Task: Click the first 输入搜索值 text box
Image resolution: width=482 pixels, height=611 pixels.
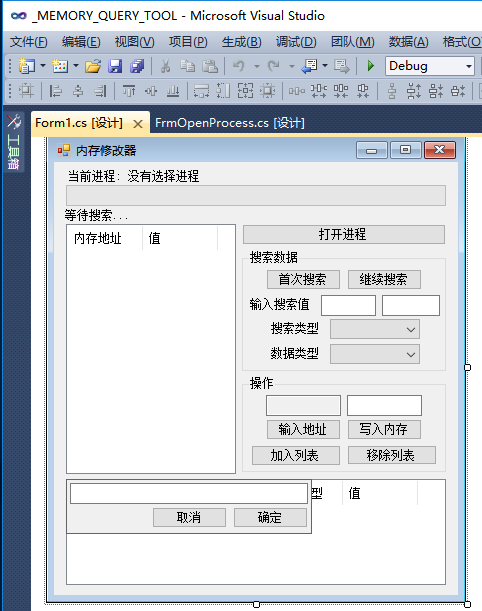Action: click(348, 305)
